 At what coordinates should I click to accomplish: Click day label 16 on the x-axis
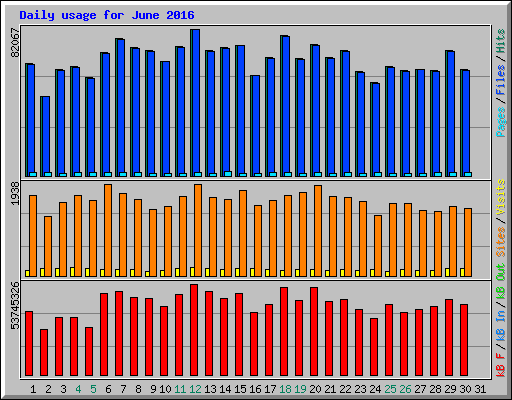tap(255, 389)
